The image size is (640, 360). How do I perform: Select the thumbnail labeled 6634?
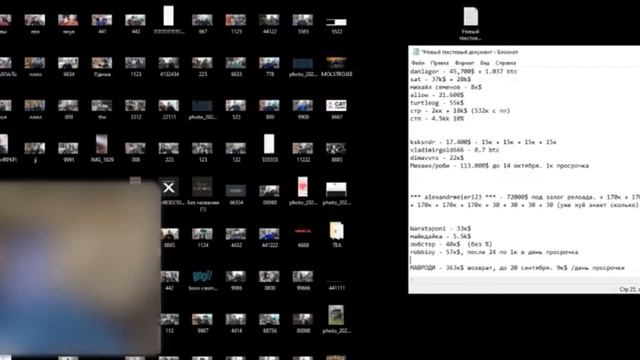[68, 67]
